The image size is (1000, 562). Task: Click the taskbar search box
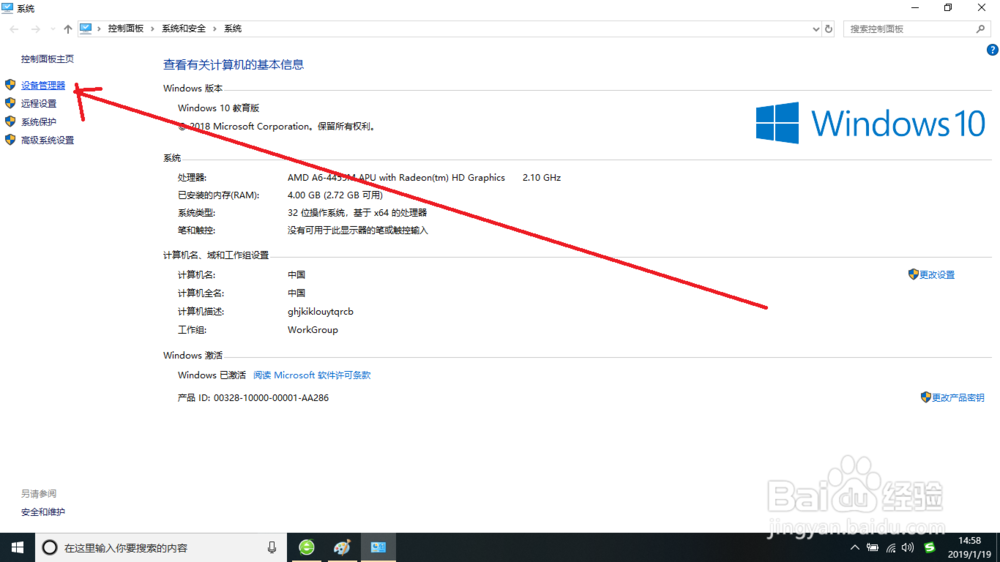(161, 547)
